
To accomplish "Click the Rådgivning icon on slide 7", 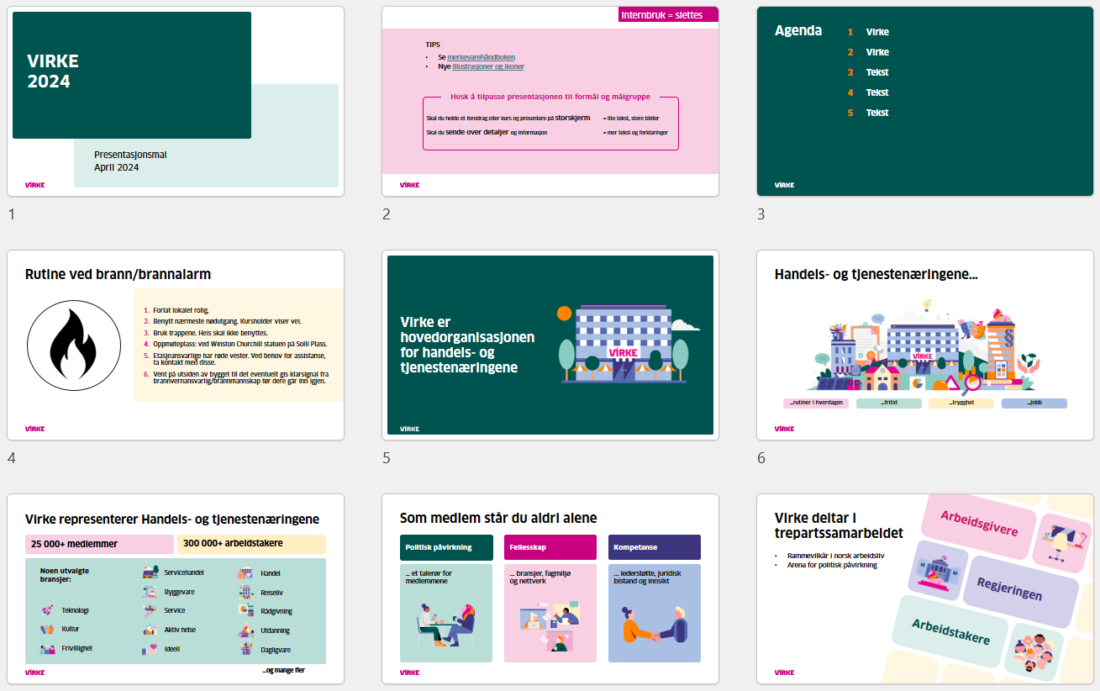I will (246, 610).
